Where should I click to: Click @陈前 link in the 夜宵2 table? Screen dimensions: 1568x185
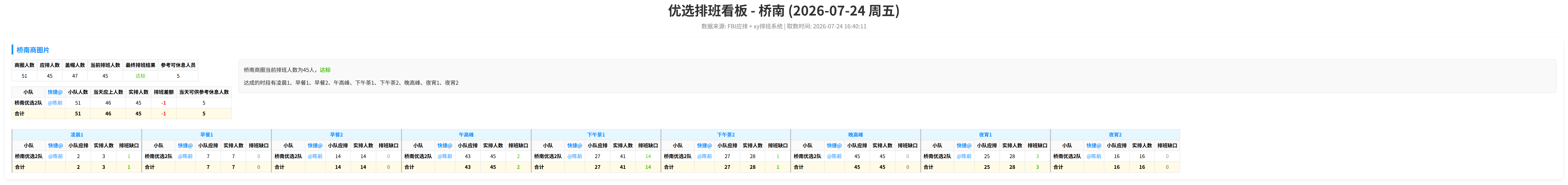pyautogui.click(x=1094, y=156)
